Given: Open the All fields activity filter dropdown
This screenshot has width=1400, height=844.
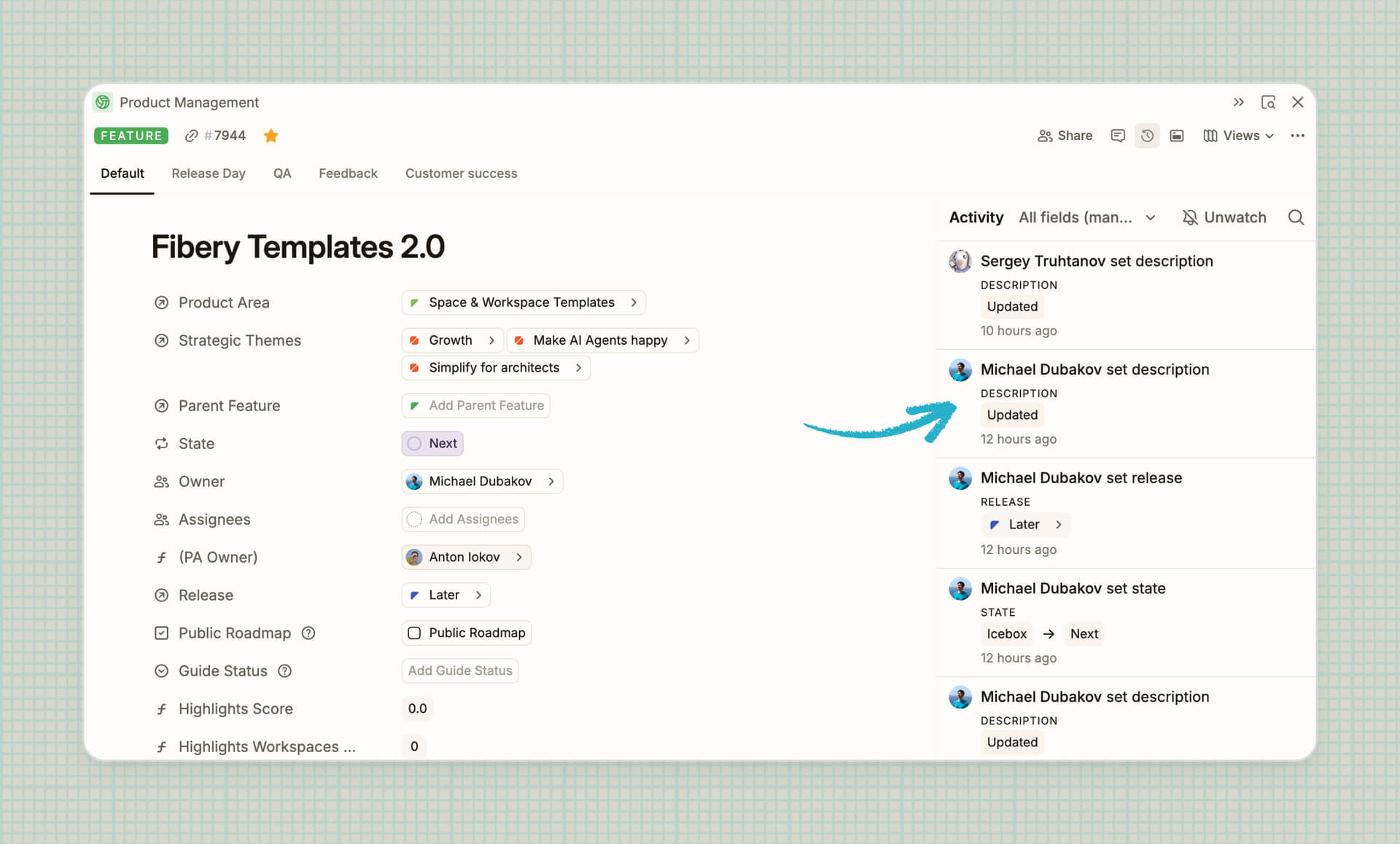Looking at the screenshot, I should click(x=1087, y=217).
